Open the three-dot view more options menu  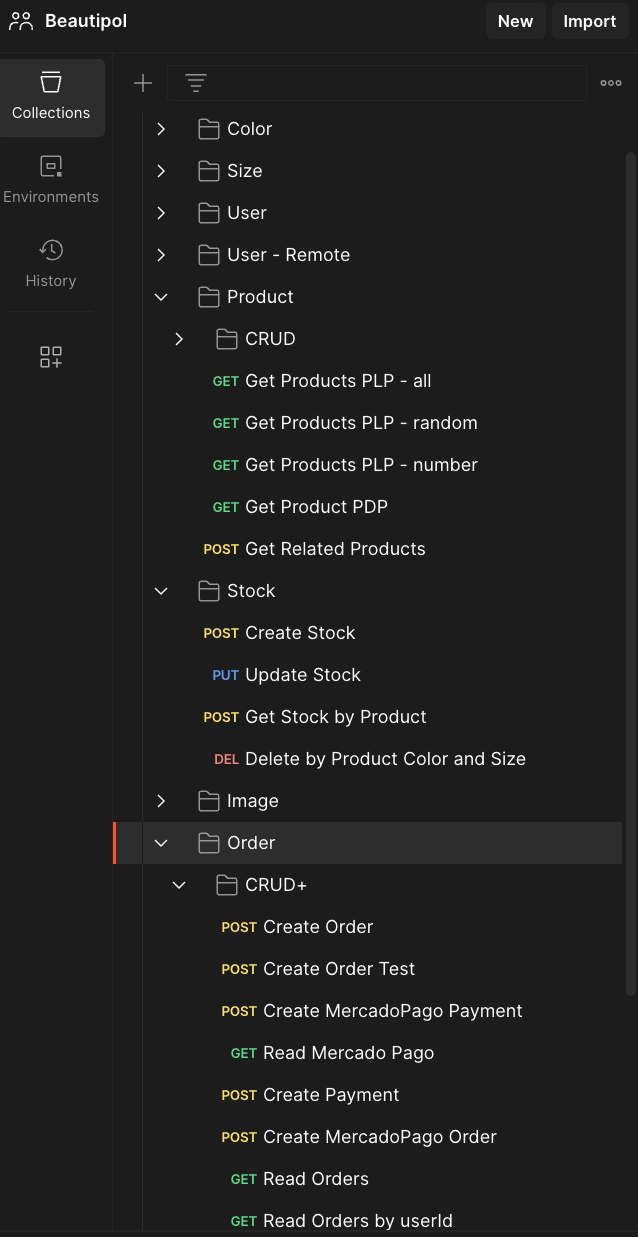[611, 83]
